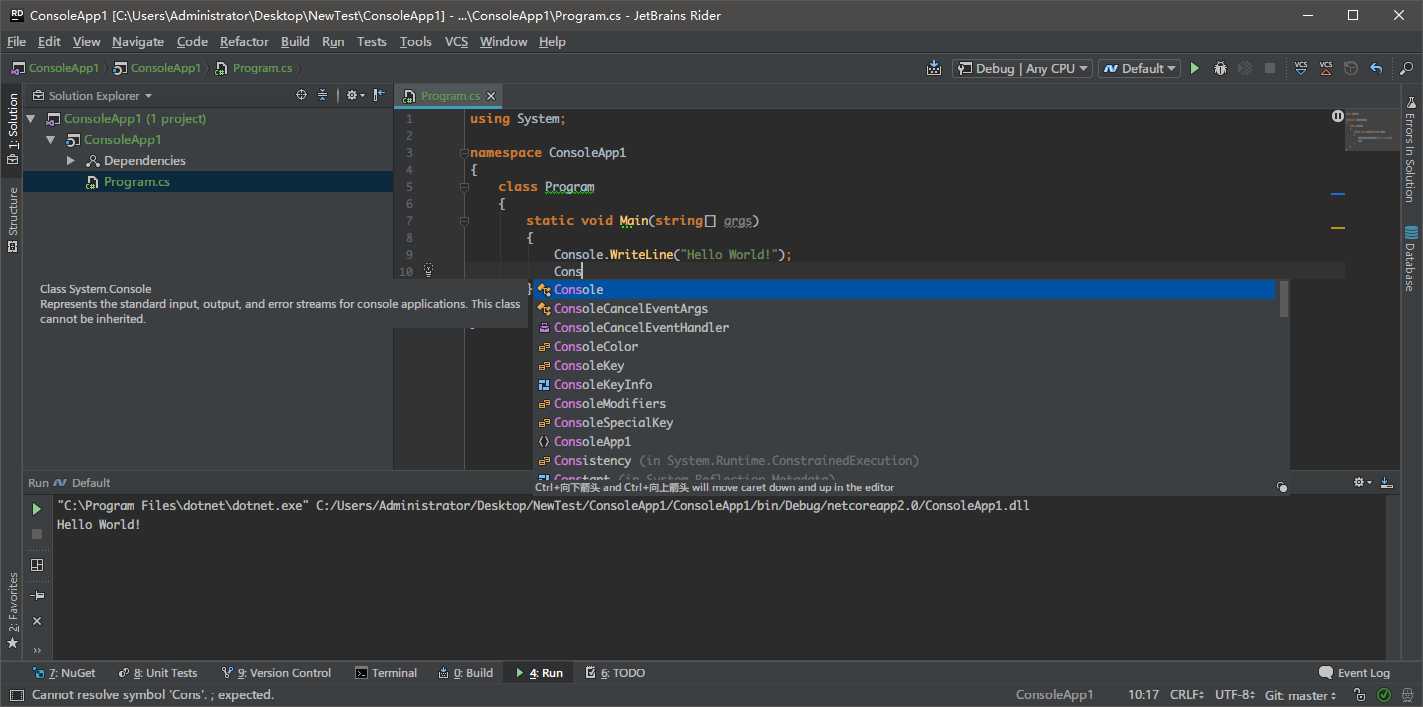Open the NuGet tool window
The width and height of the screenshot is (1423, 707).
coord(64,673)
